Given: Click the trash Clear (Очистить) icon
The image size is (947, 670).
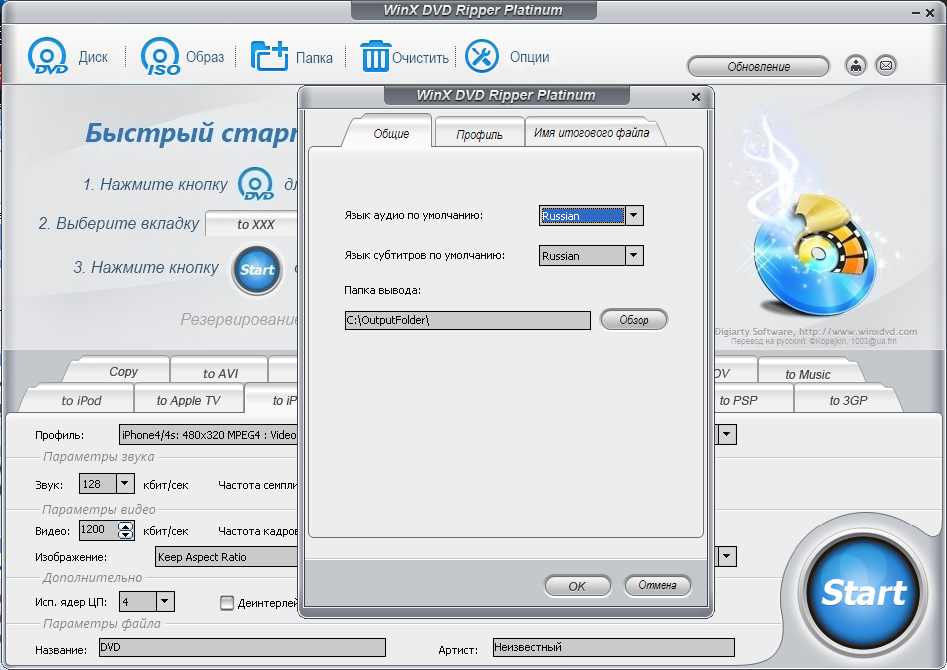Looking at the screenshot, I should tap(374, 56).
